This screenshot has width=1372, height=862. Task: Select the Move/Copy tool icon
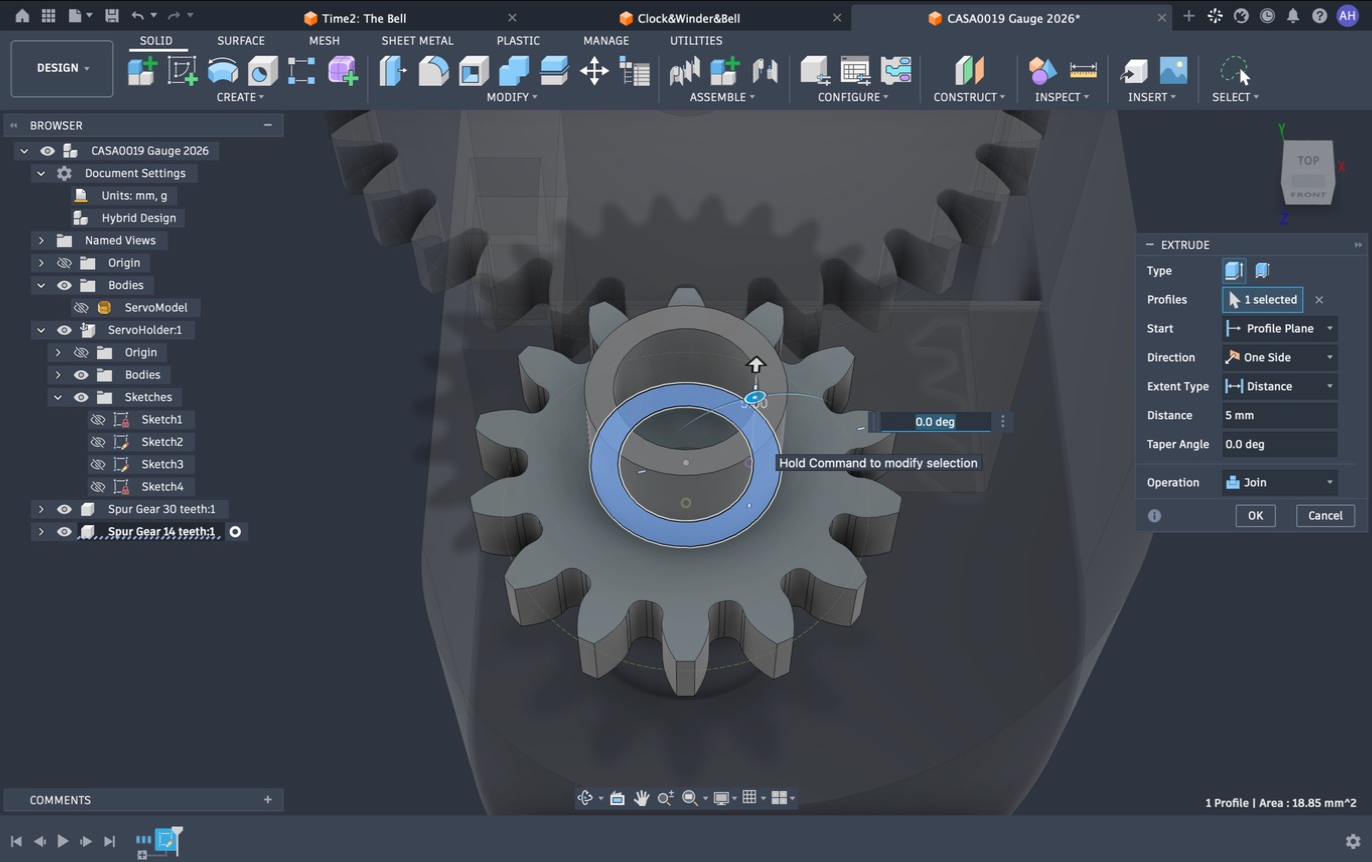[x=594, y=70]
